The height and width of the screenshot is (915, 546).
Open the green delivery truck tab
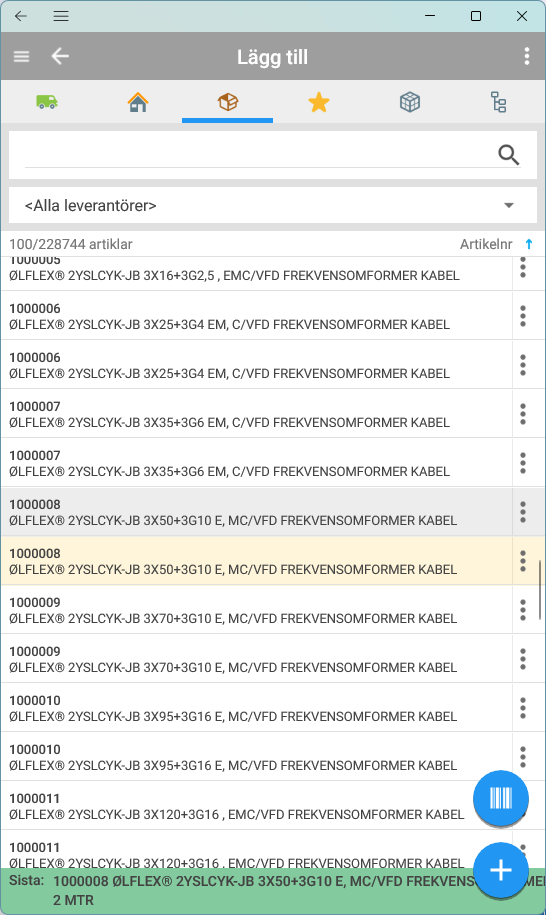tap(47, 102)
